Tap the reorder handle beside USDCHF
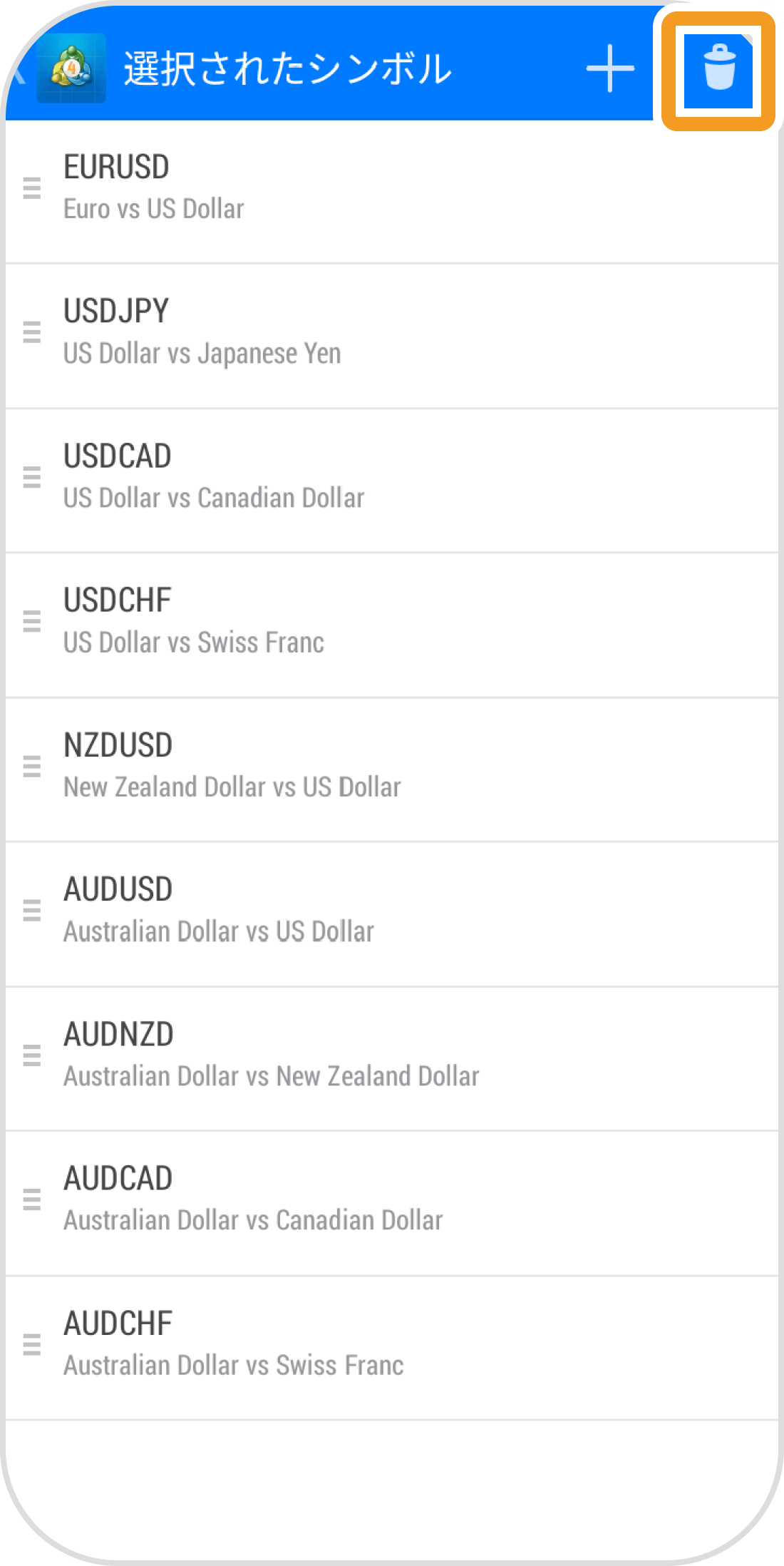Screen dimensions: 784x1566 (x=32, y=621)
